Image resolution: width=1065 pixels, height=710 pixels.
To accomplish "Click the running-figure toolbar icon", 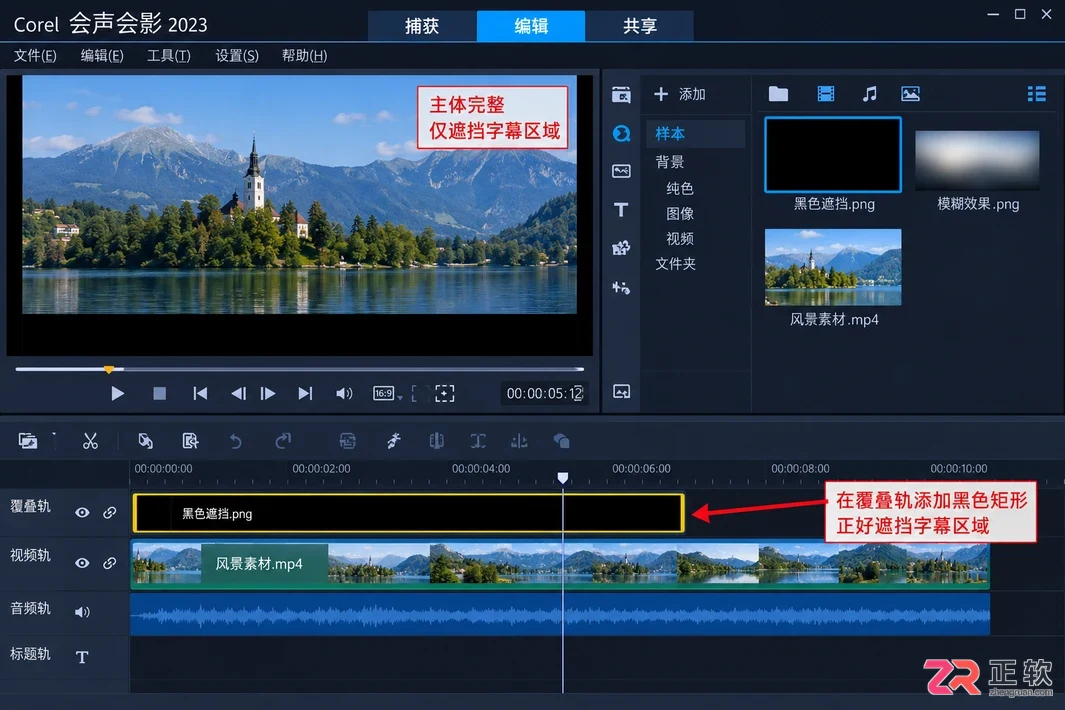I will pos(393,441).
